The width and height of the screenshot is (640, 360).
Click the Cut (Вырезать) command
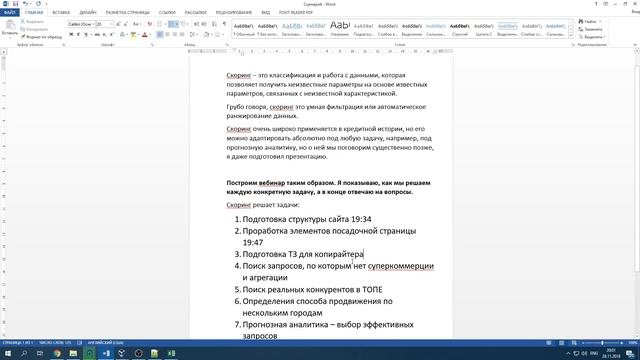pos(32,21)
